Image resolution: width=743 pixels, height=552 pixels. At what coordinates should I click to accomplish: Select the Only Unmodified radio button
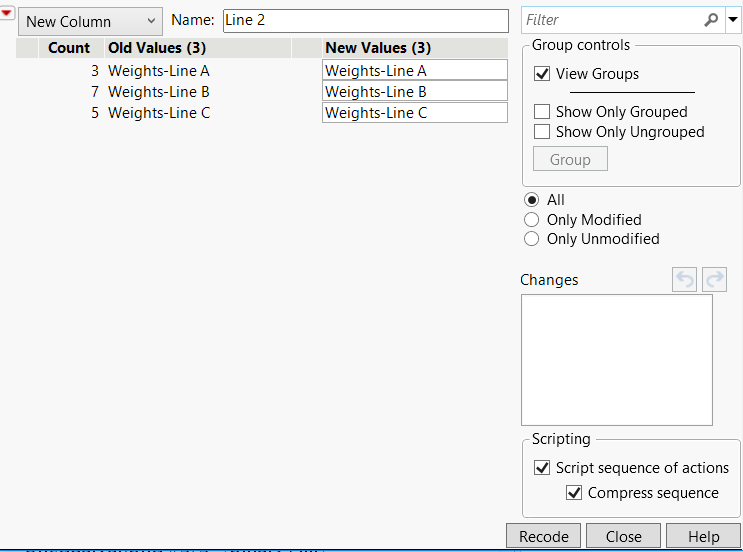pyautogui.click(x=533, y=239)
